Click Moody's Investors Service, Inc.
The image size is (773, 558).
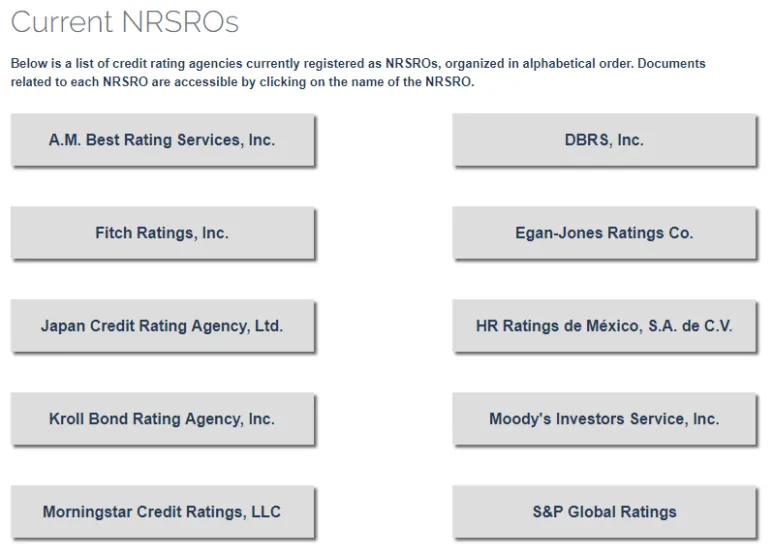pyautogui.click(x=604, y=419)
